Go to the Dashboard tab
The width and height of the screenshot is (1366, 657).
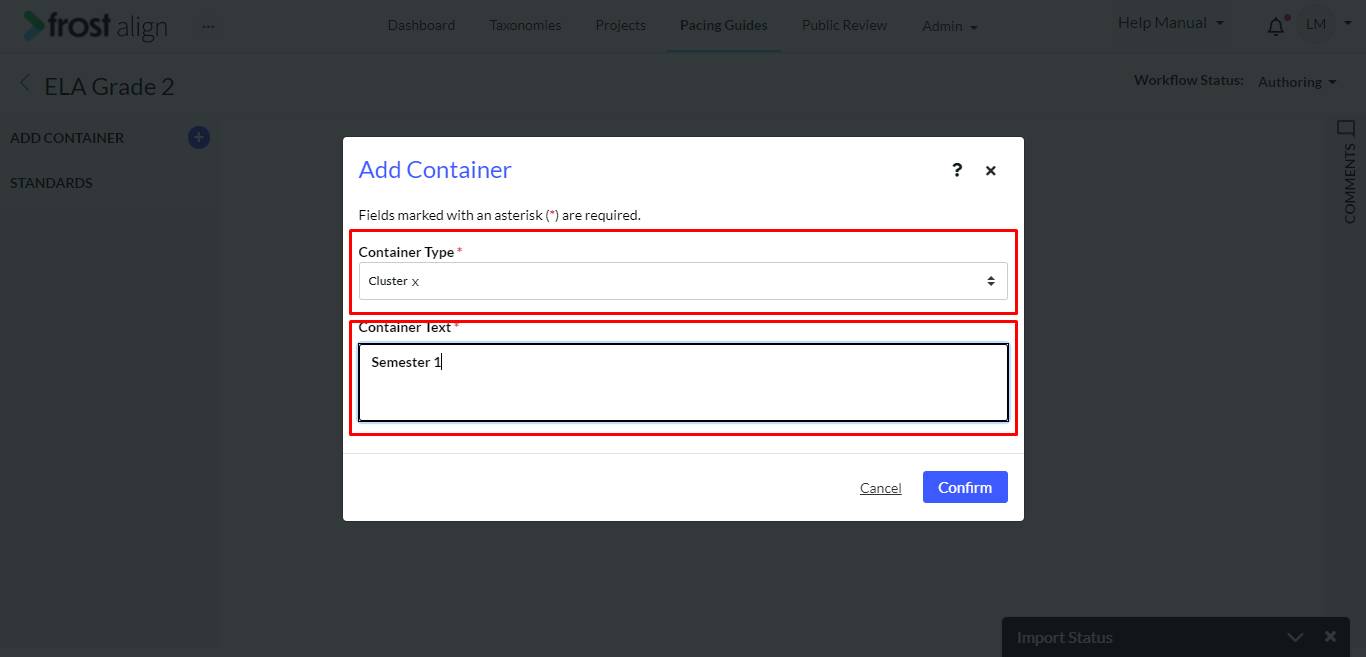pyautogui.click(x=421, y=25)
